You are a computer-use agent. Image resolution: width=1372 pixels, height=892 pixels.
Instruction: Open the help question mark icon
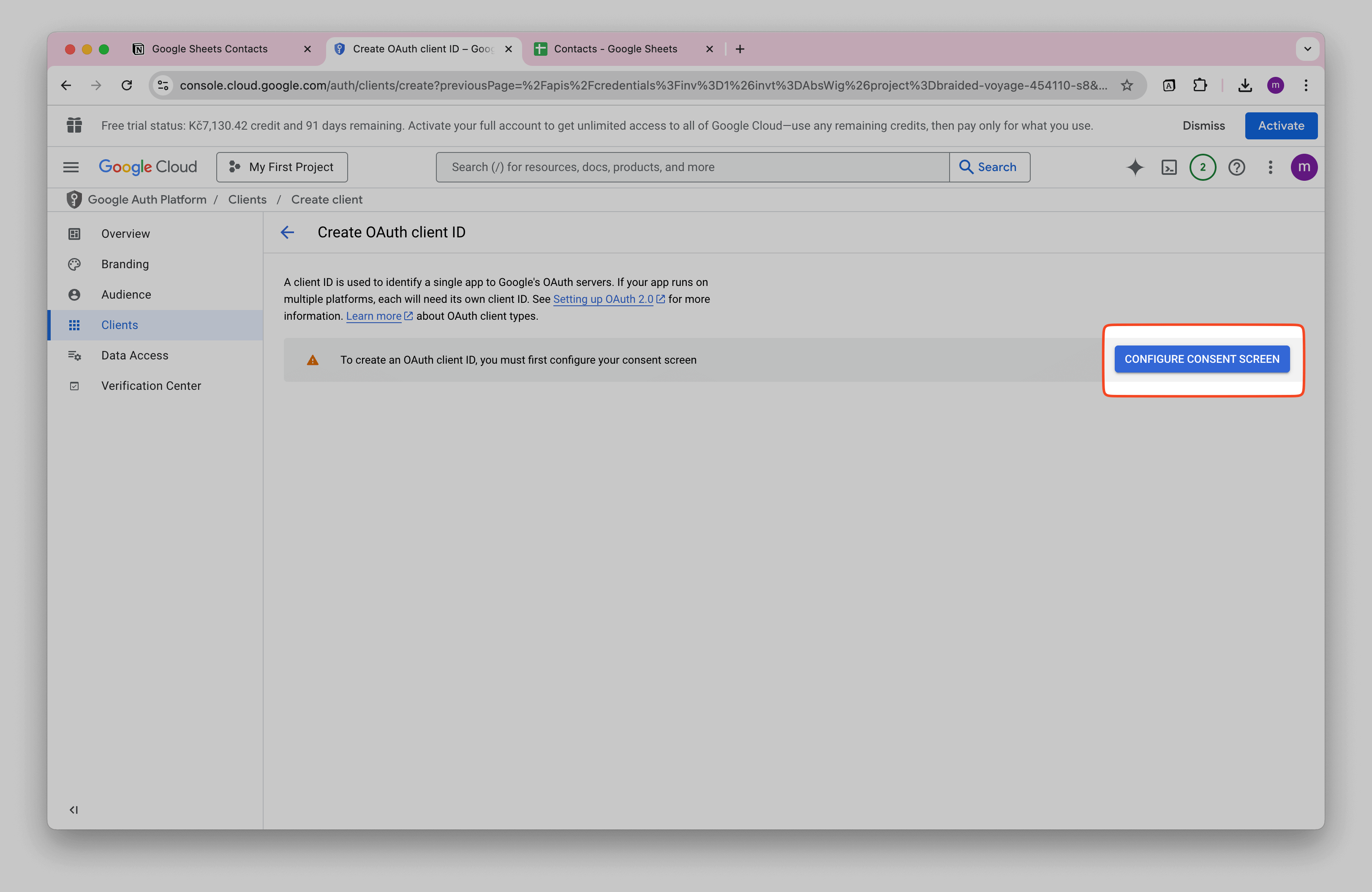[1236, 167]
